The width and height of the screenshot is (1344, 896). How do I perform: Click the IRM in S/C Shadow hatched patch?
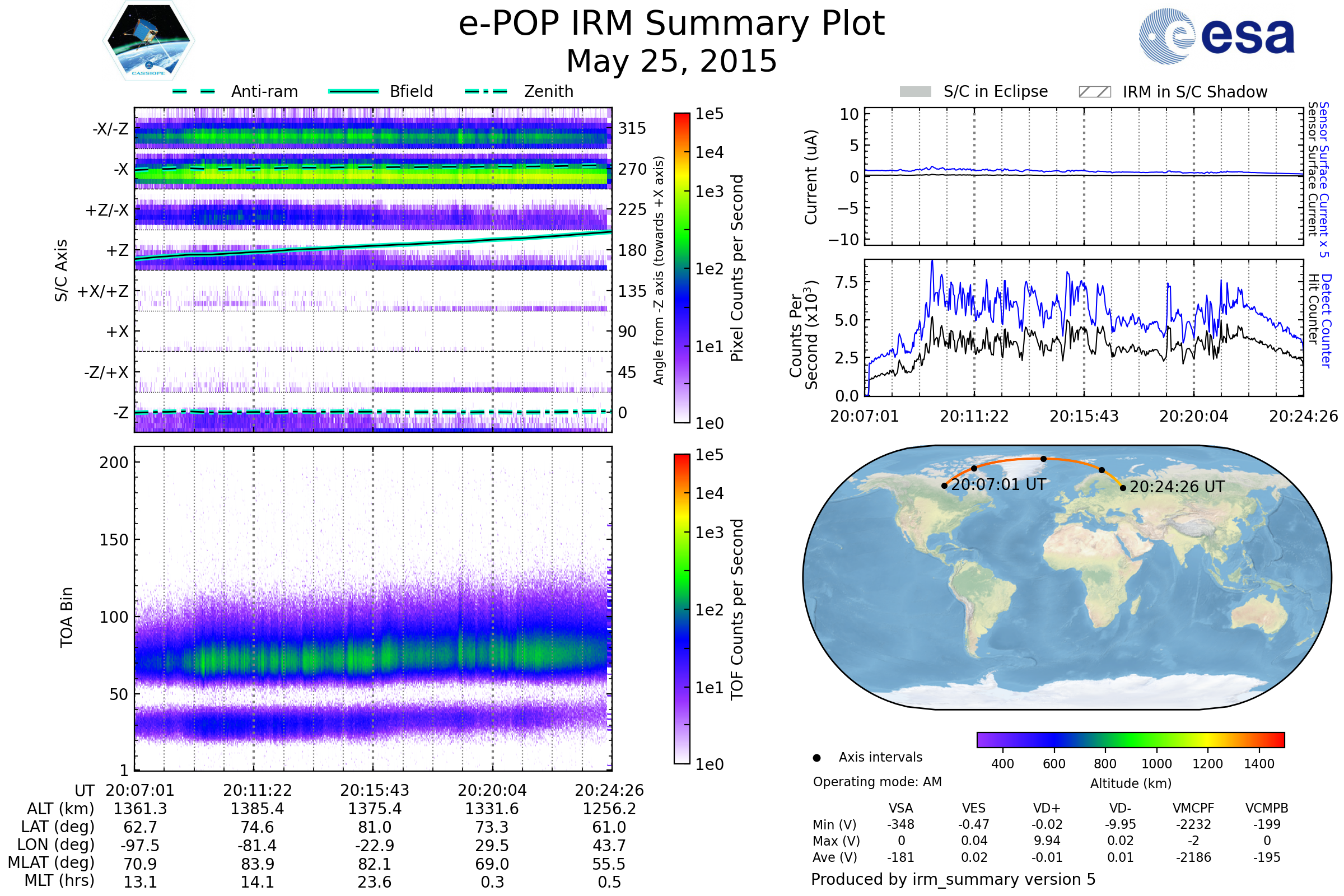click(1094, 92)
